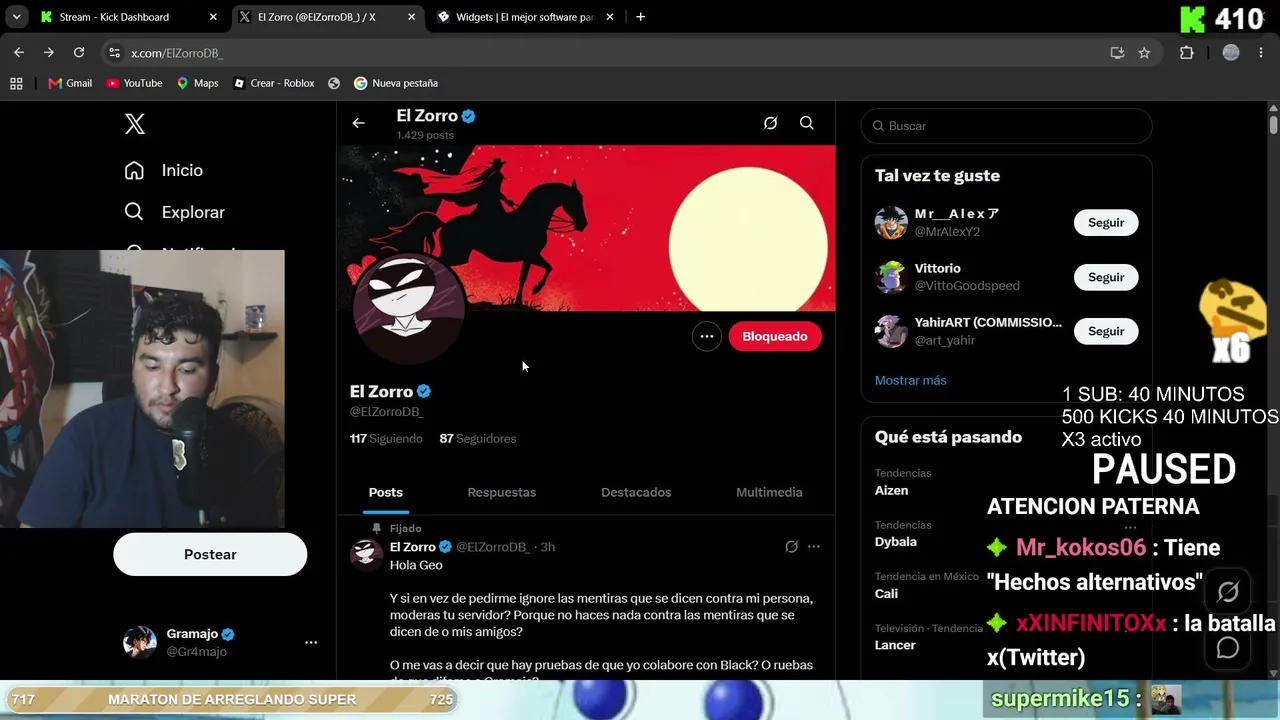The height and width of the screenshot is (720, 1280).
Task: Go to Inicio home icon
Action: click(134, 170)
